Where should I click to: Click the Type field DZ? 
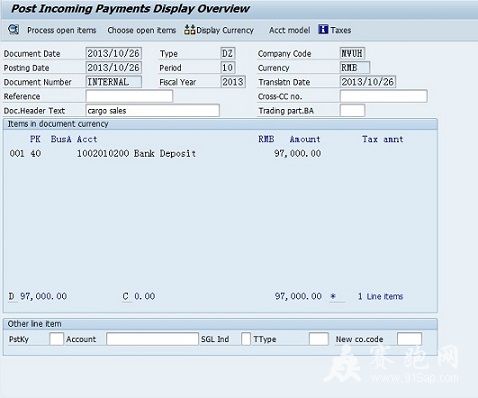click(x=228, y=53)
